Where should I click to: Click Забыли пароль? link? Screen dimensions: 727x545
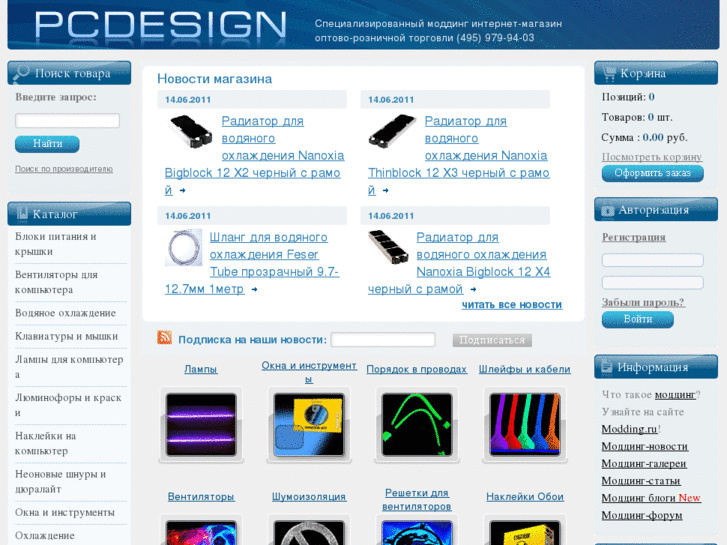[x=643, y=302]
